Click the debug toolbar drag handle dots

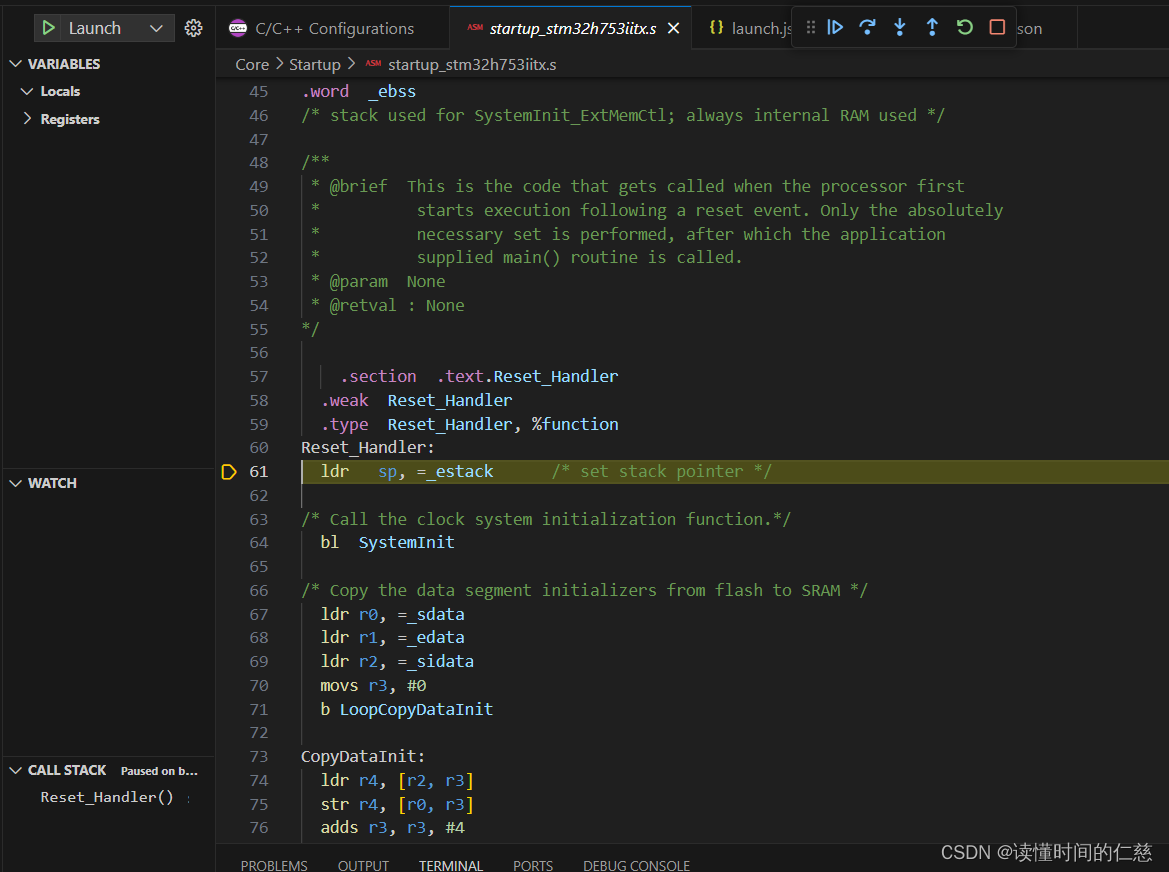[810, 27]
